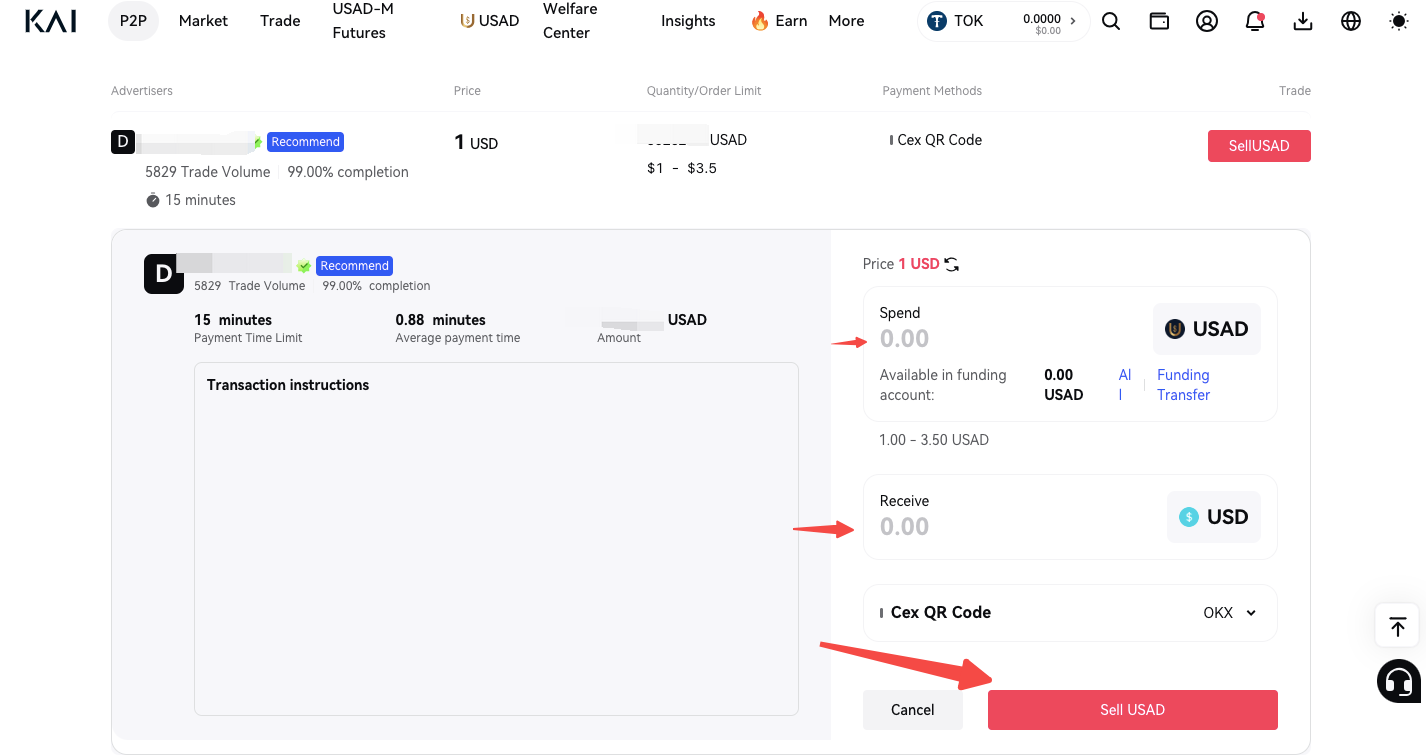Open the OKX payment dropdown
1426x755 pixels.
tap(1230, 613)
